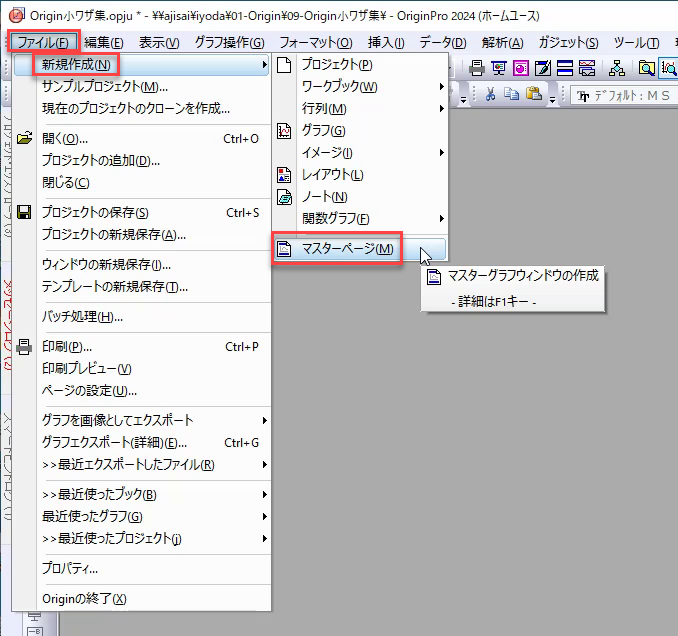The width and height of the screenshot is (678, 636).
Task: Open the 編集(E) menu
Action: coord(104,42)
